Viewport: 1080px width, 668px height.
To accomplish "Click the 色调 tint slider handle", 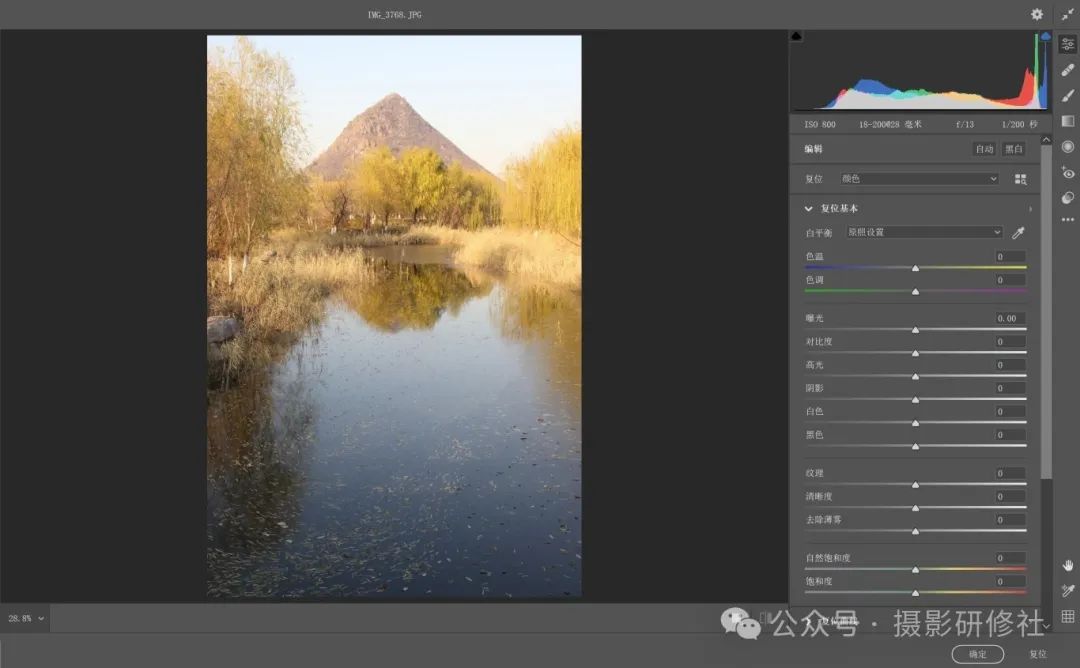I will [915, 291].
